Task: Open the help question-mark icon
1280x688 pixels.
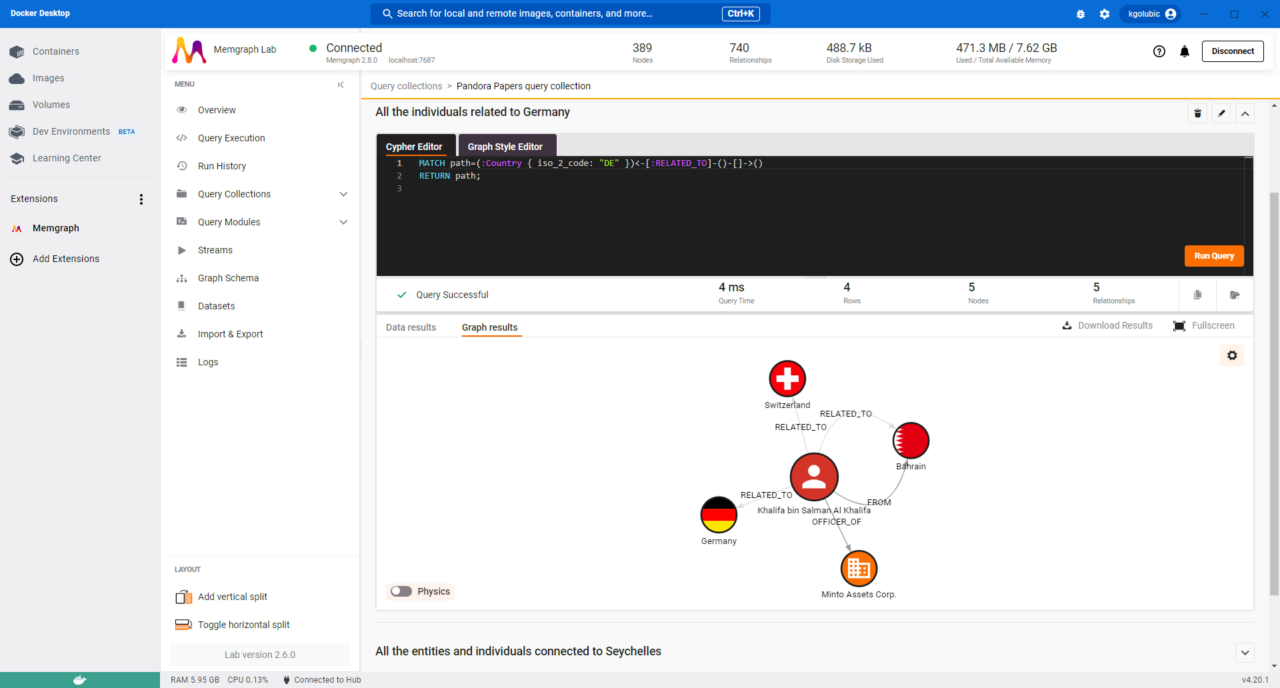Action: [1159, 50]
